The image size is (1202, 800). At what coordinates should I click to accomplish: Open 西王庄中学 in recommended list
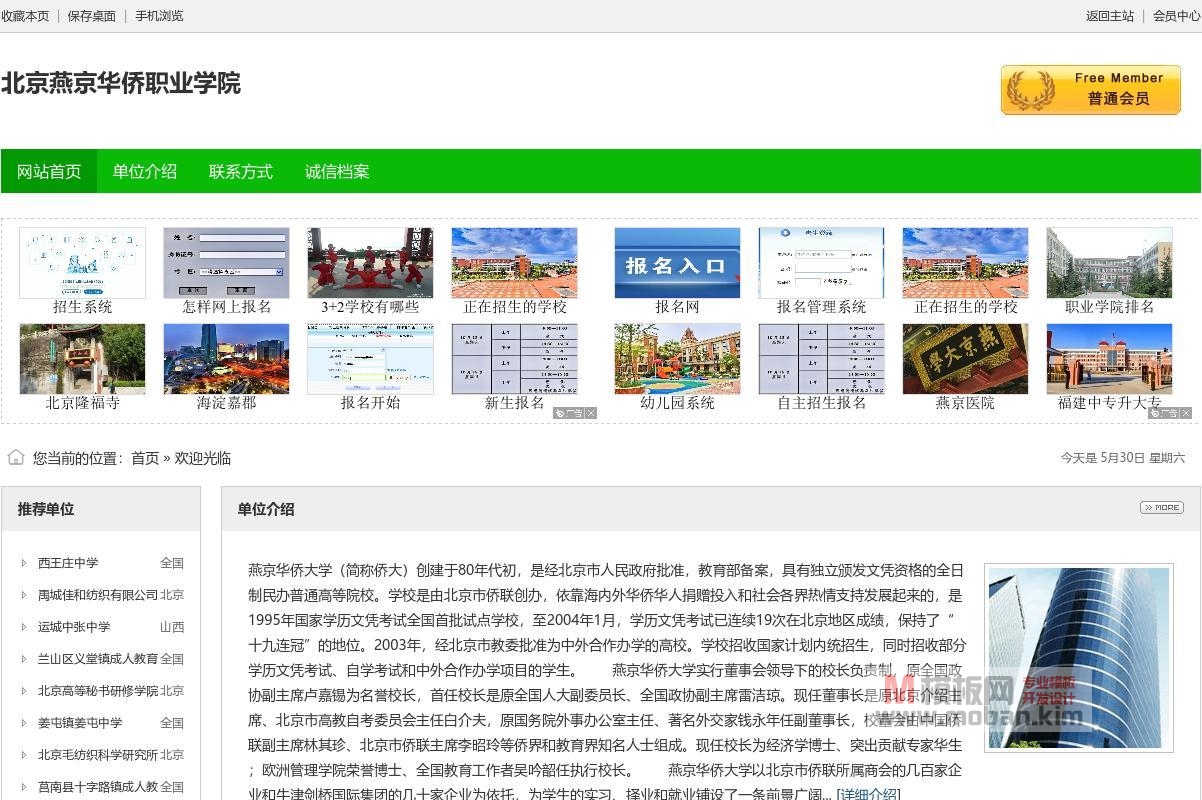coord(68,563)
